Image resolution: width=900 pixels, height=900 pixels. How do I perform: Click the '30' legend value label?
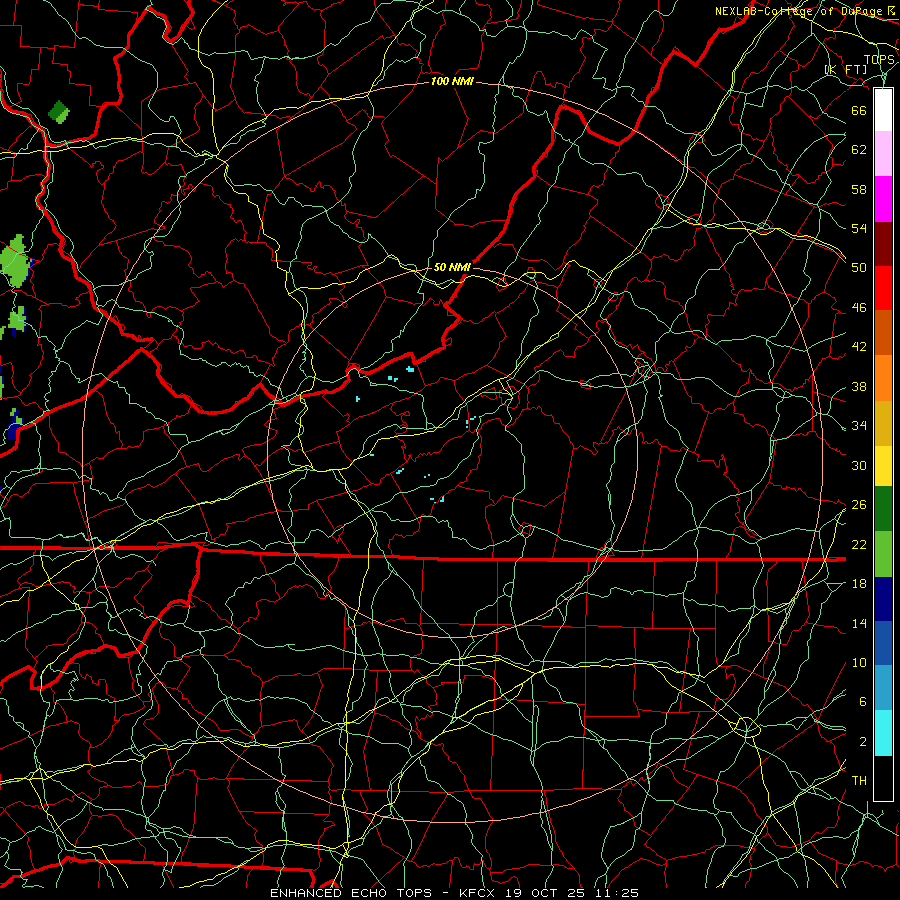(859, 465)
